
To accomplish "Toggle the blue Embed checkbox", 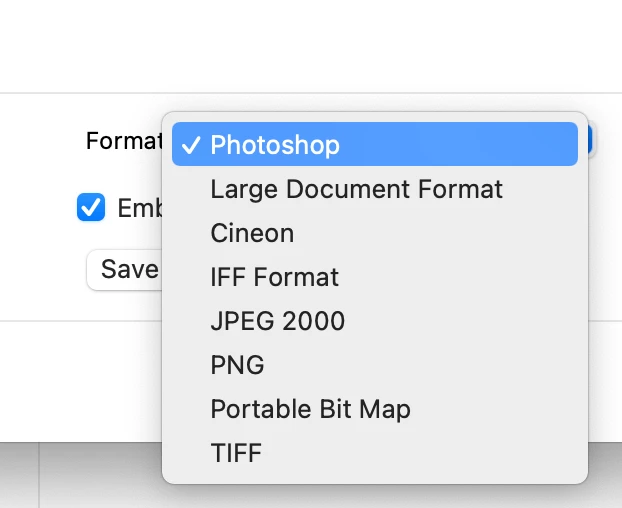I will coord(91,207).
